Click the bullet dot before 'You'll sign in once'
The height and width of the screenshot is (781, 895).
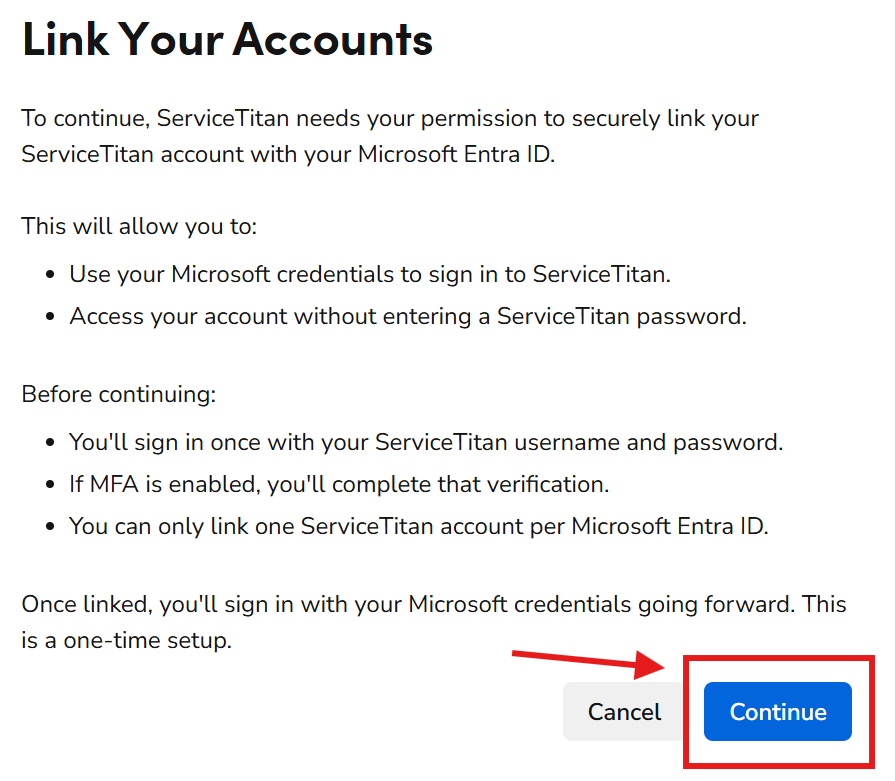pyautogui.click(x=50, y=443)
